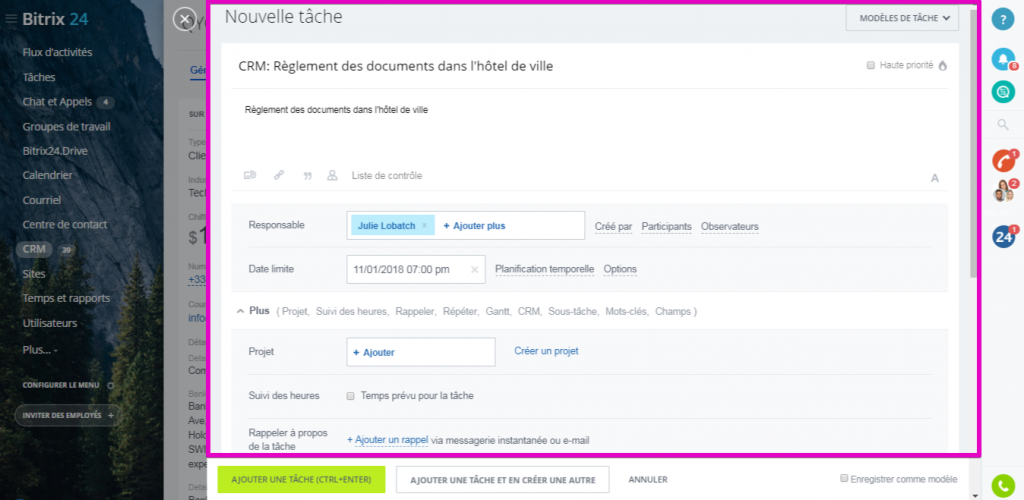Image resolution: width=1024 pixels, height=500 pixels.
Task: Check Temps prévu pour la tâche
Action: 351,396
